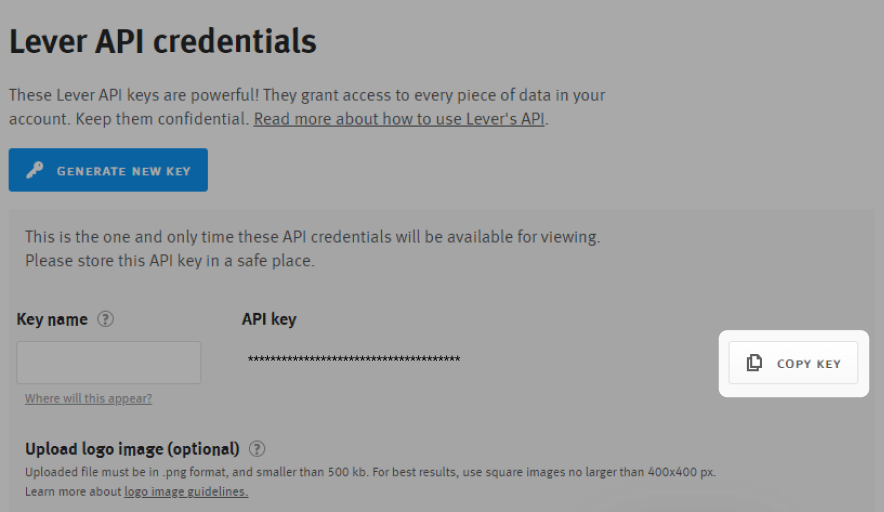Image resolution: width=884 pixels, height=512 pixels.
Task: Focus the Key name text field
Action: [109, 362]
